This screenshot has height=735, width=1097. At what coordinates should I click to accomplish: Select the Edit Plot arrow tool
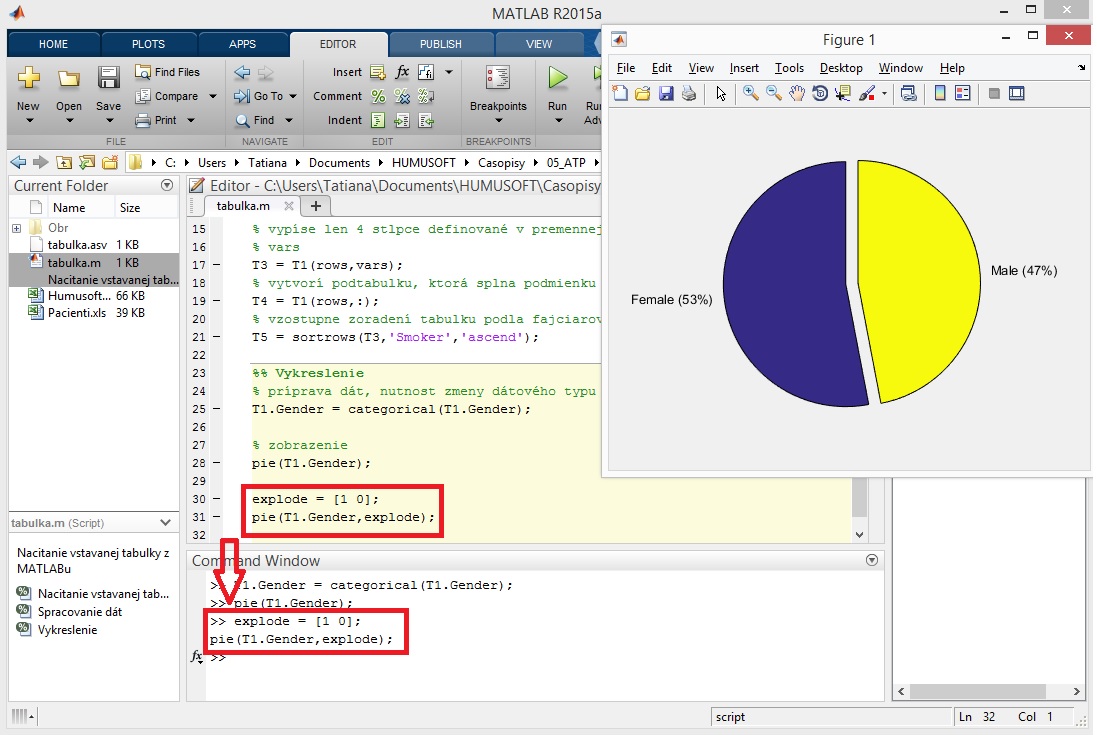(x=721, y=93)
